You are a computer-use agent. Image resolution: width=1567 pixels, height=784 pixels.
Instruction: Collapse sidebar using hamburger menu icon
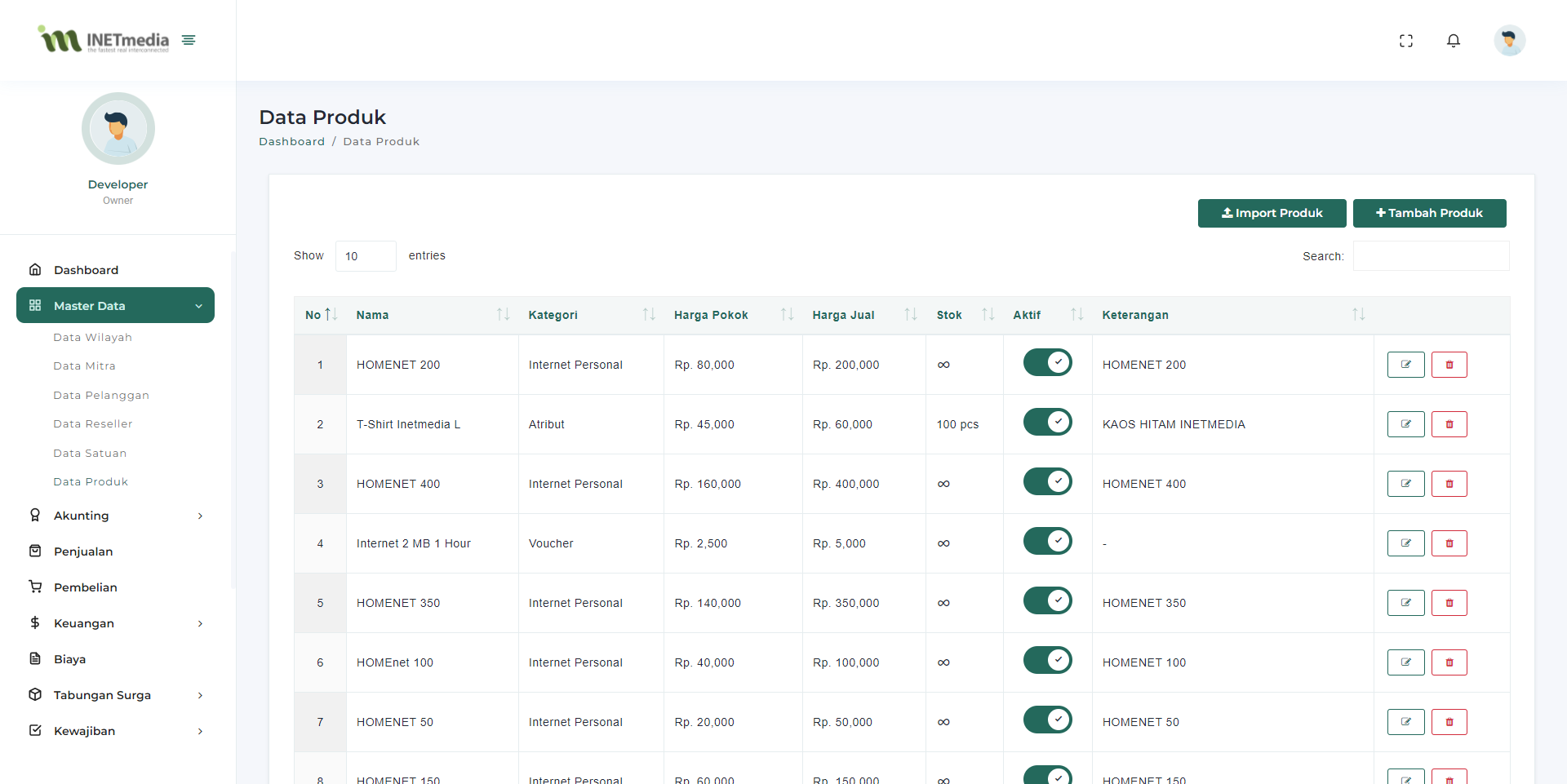(x=189, y=40)
